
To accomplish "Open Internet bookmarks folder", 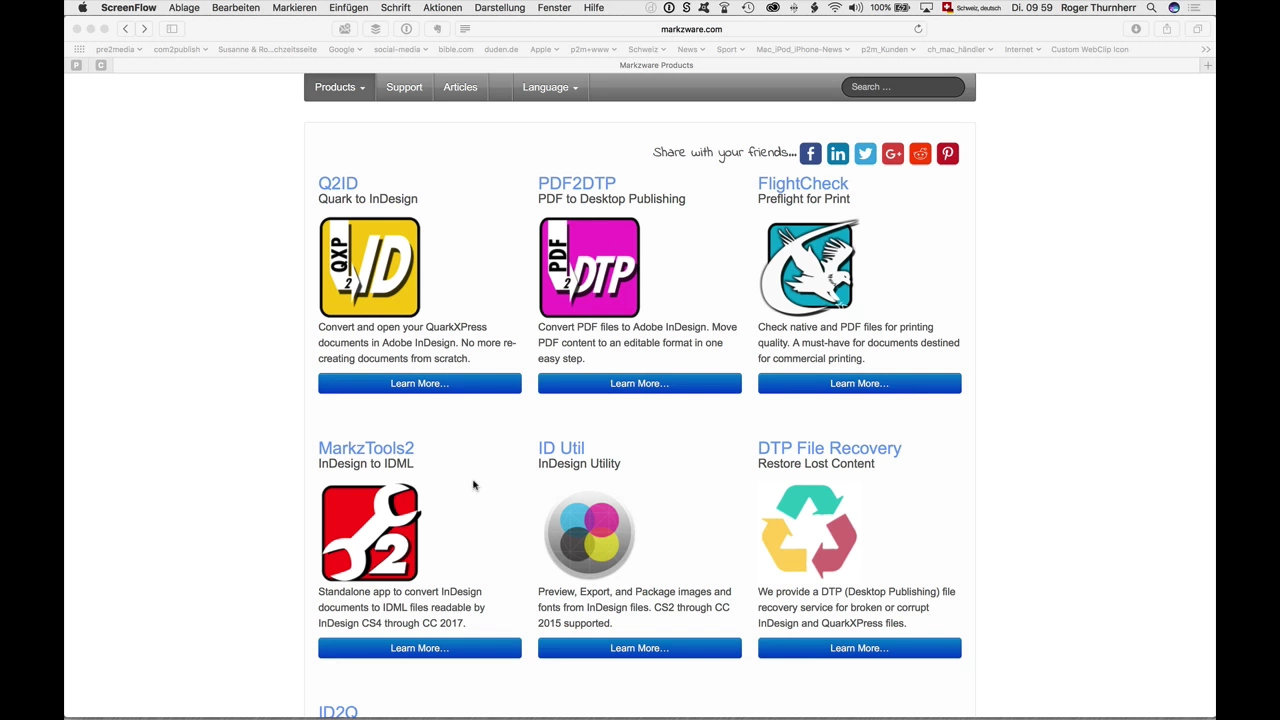I will pyautogui.click(x=1023, y=49).
